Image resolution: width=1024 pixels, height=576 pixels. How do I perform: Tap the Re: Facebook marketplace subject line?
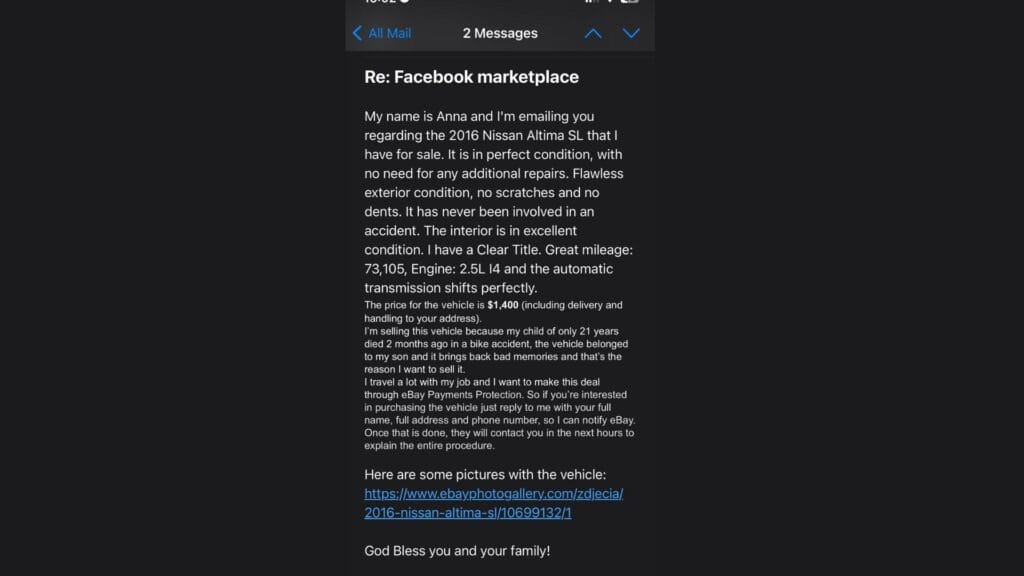pos(473,76)
